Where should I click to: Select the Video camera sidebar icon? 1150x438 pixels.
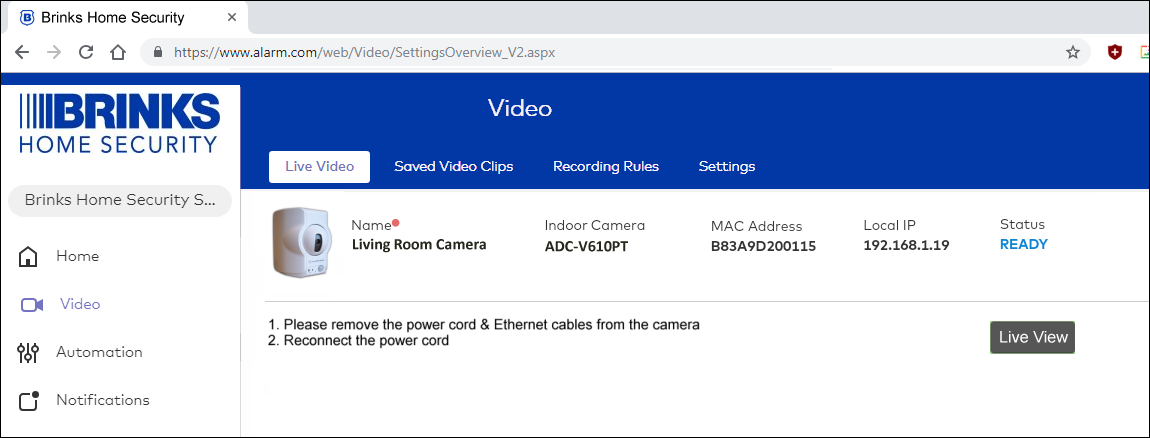coord(32,304)
